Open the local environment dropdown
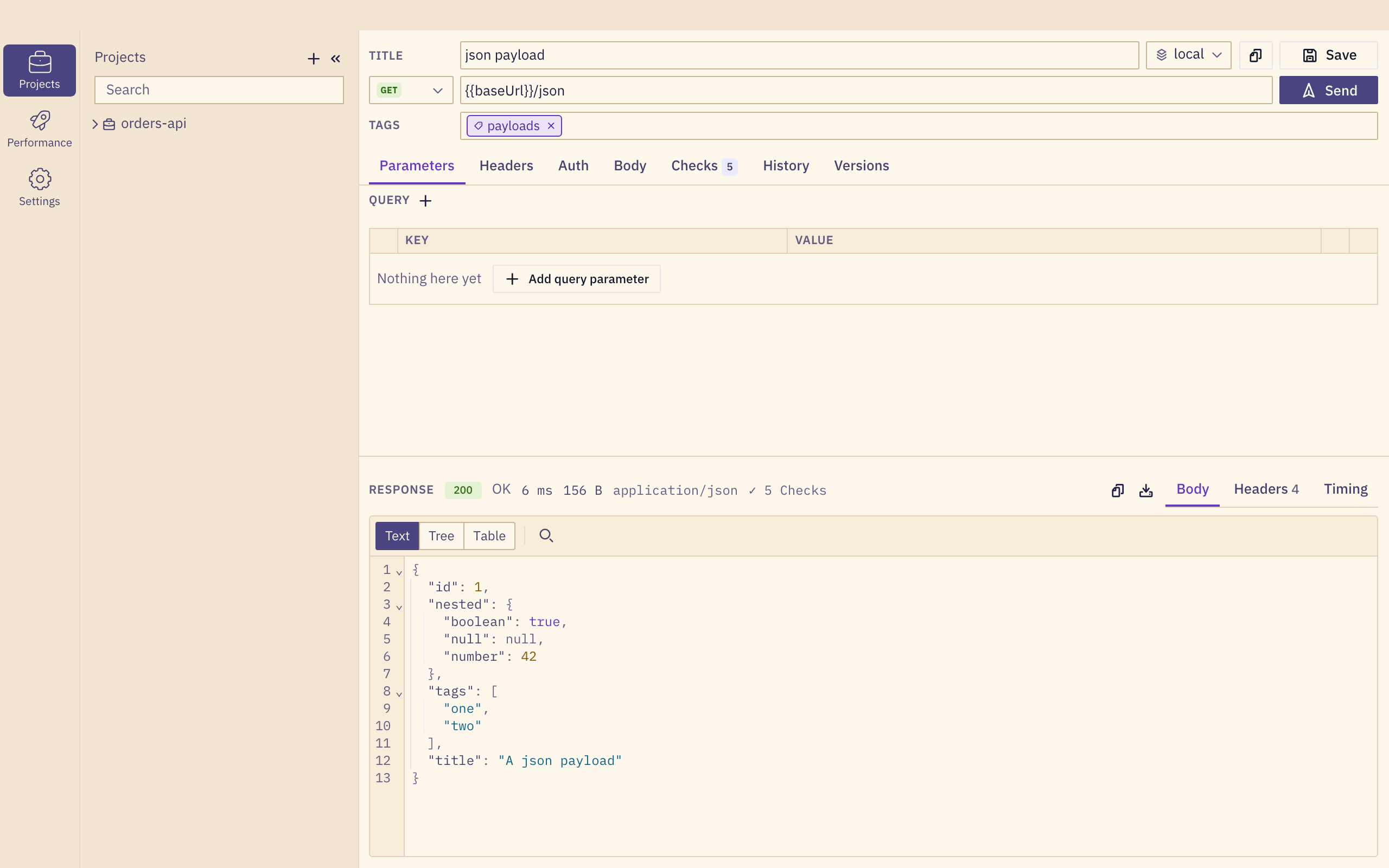Image resolution: width=1389 pixels, height=868 pixels. coord(1188,55)
